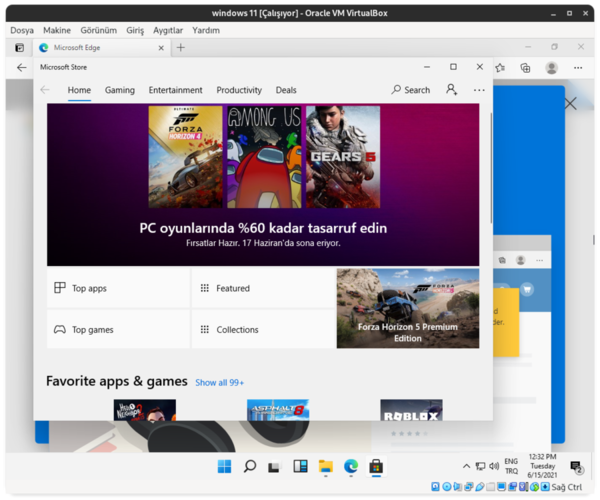The image size is (600, 500).
Task: Click the Show all 99+ link
Action: (219, 383)
